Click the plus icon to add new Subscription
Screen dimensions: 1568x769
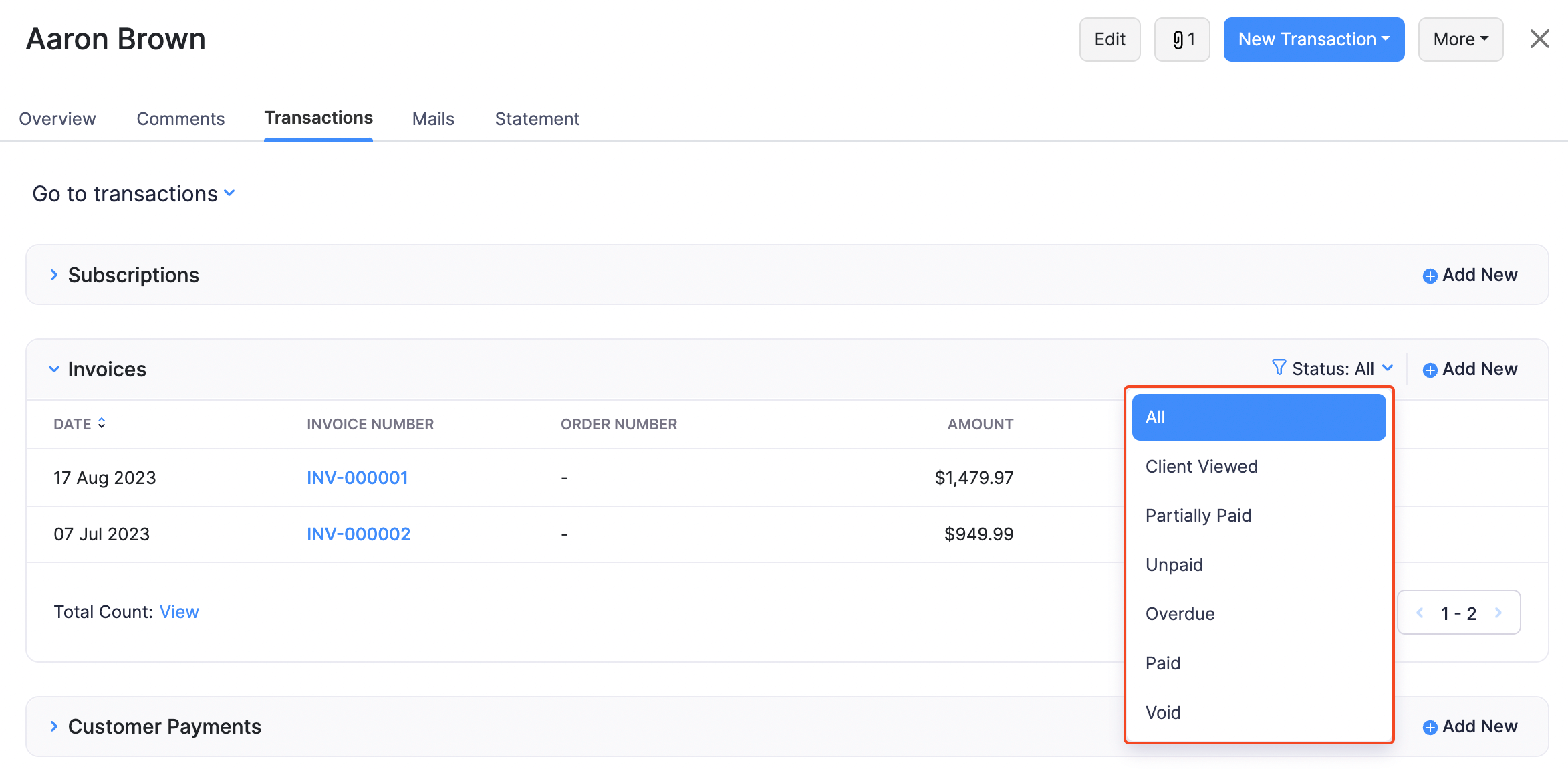[x=1429, y=276]
